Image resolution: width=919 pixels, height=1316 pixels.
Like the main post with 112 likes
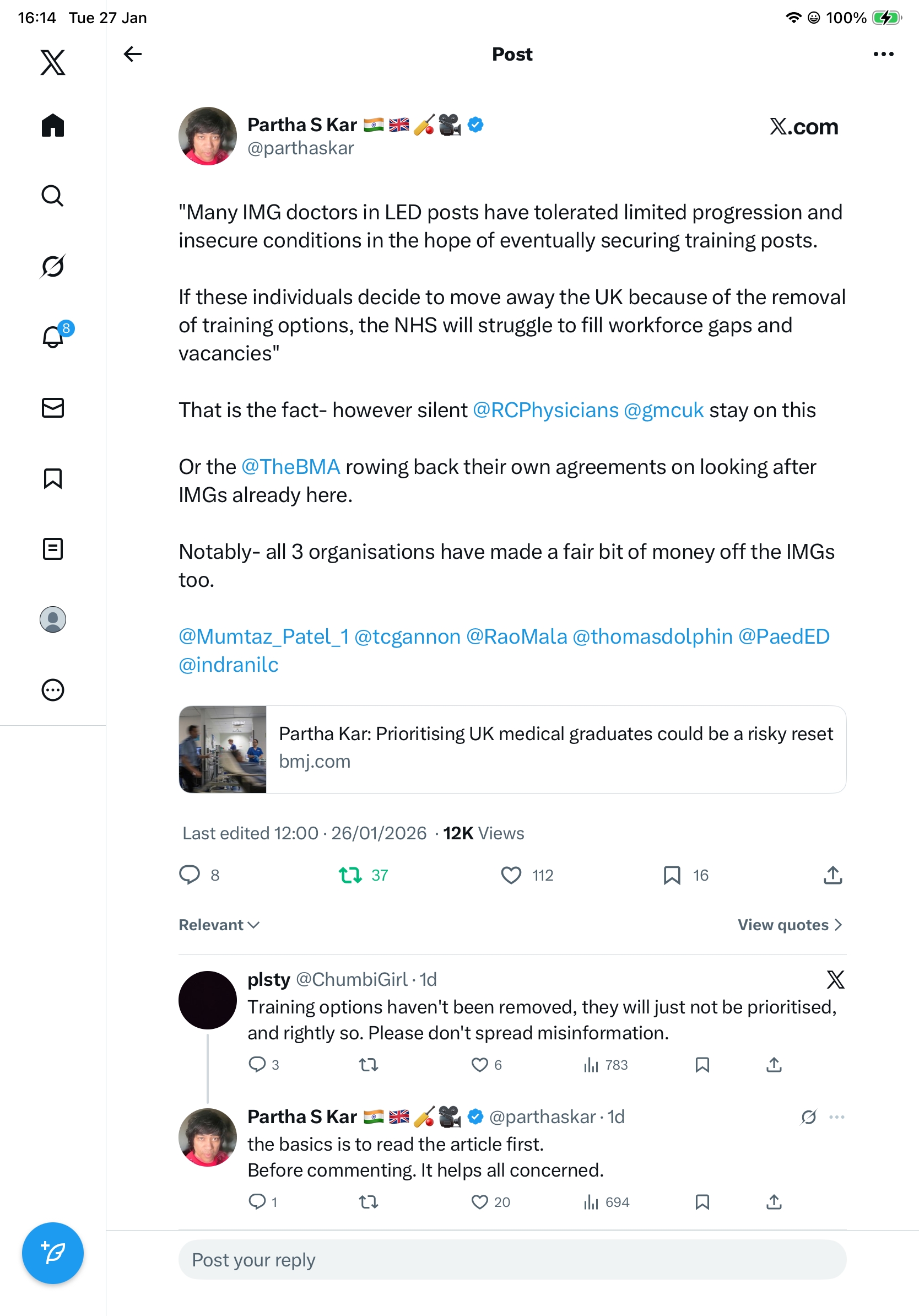pos(511,875)
